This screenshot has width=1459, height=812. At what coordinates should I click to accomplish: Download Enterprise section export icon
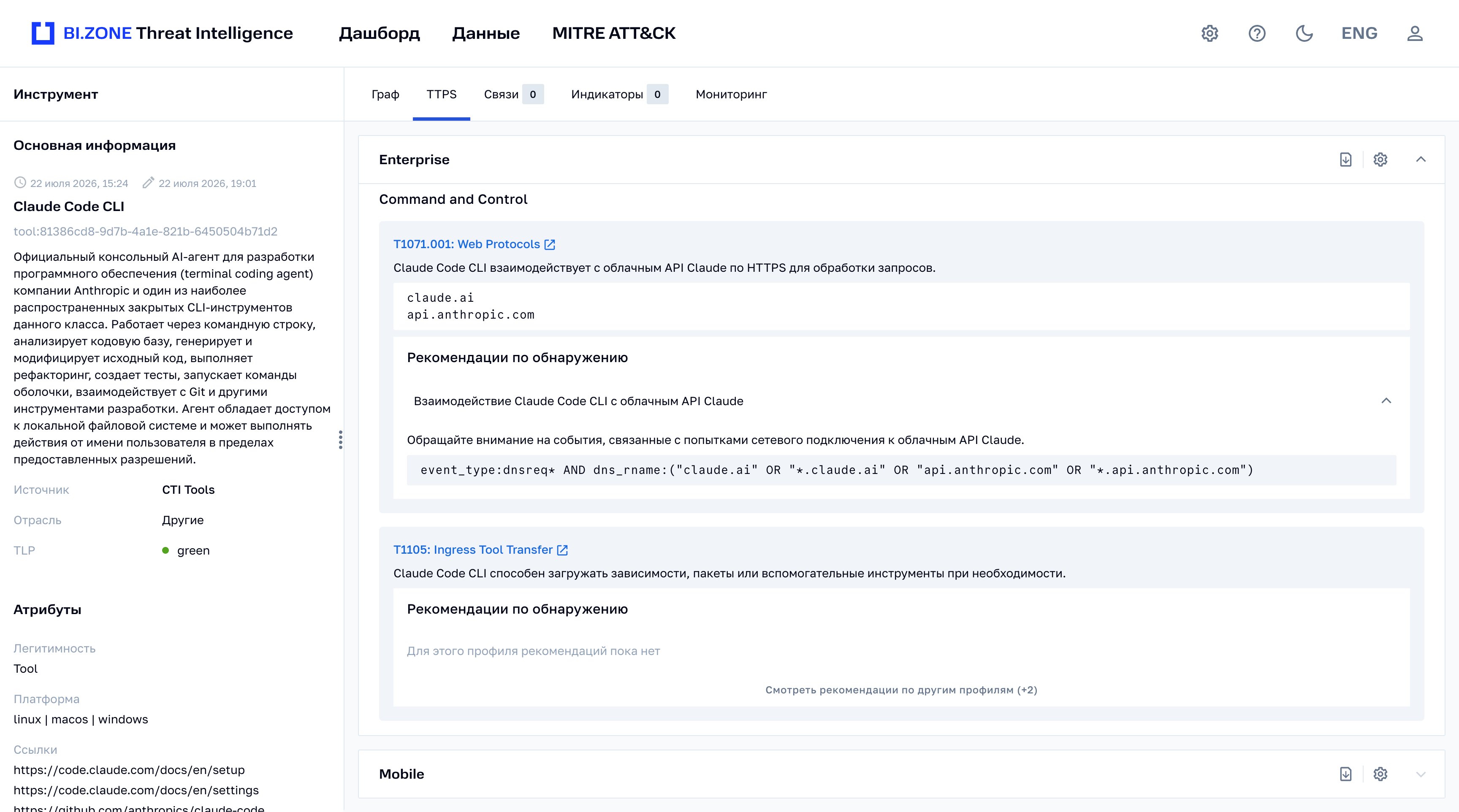(1346, 160)
